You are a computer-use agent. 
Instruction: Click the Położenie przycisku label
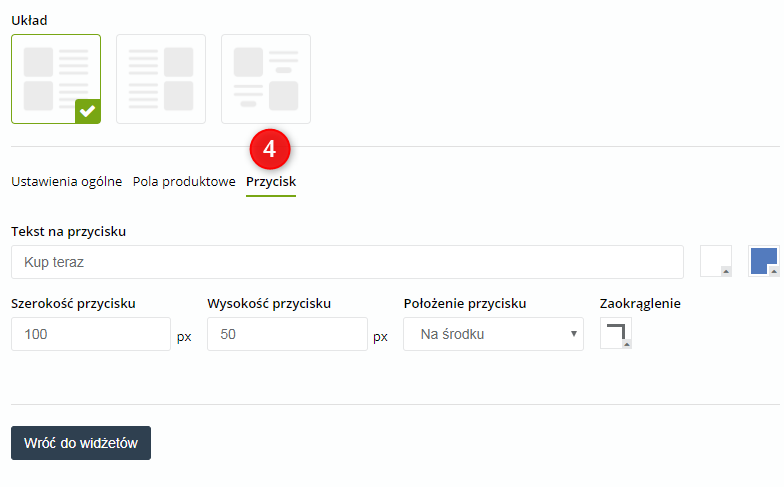click(465, 304)
